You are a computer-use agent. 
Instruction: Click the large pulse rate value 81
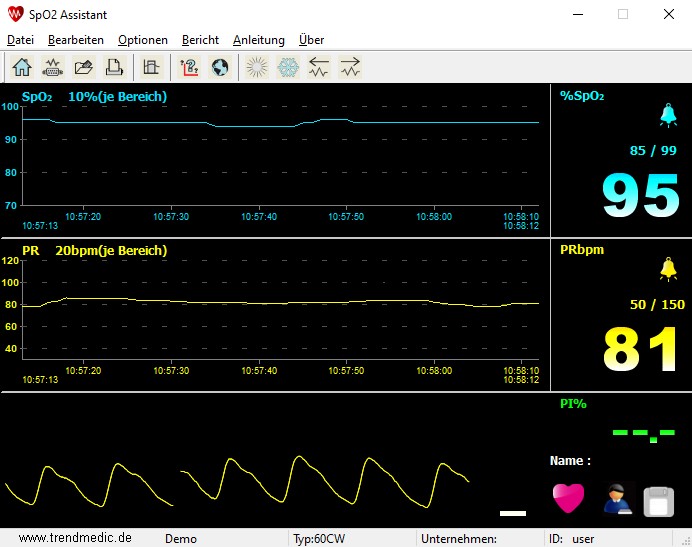640,350
